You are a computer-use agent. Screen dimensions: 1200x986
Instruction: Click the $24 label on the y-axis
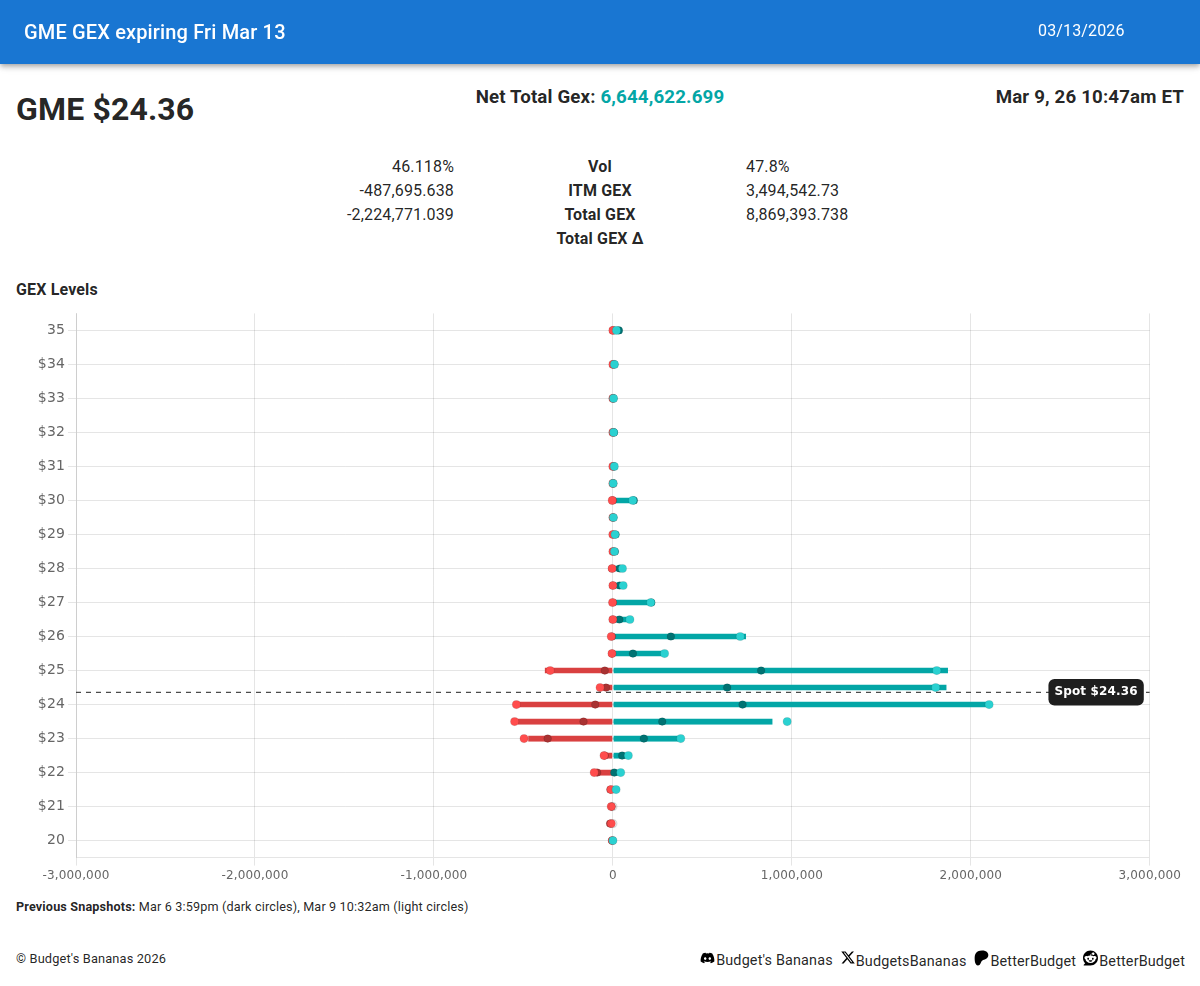(51, 703)
